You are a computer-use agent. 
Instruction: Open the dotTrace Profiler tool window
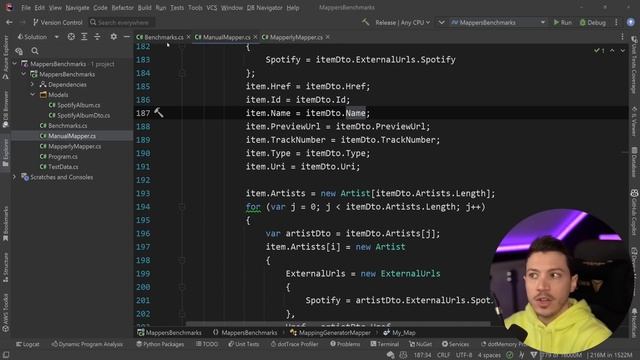296,344
